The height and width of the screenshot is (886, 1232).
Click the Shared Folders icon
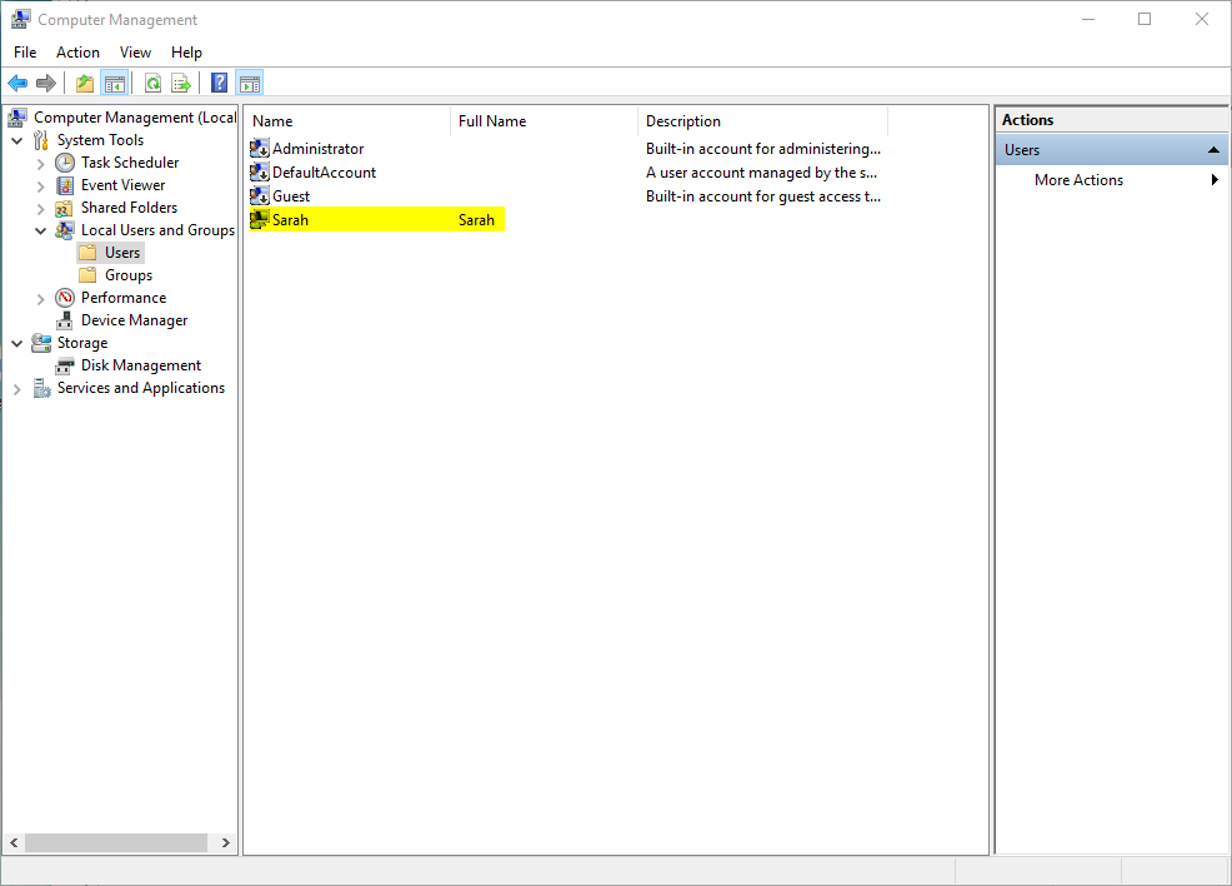click(x=65, y=208)
